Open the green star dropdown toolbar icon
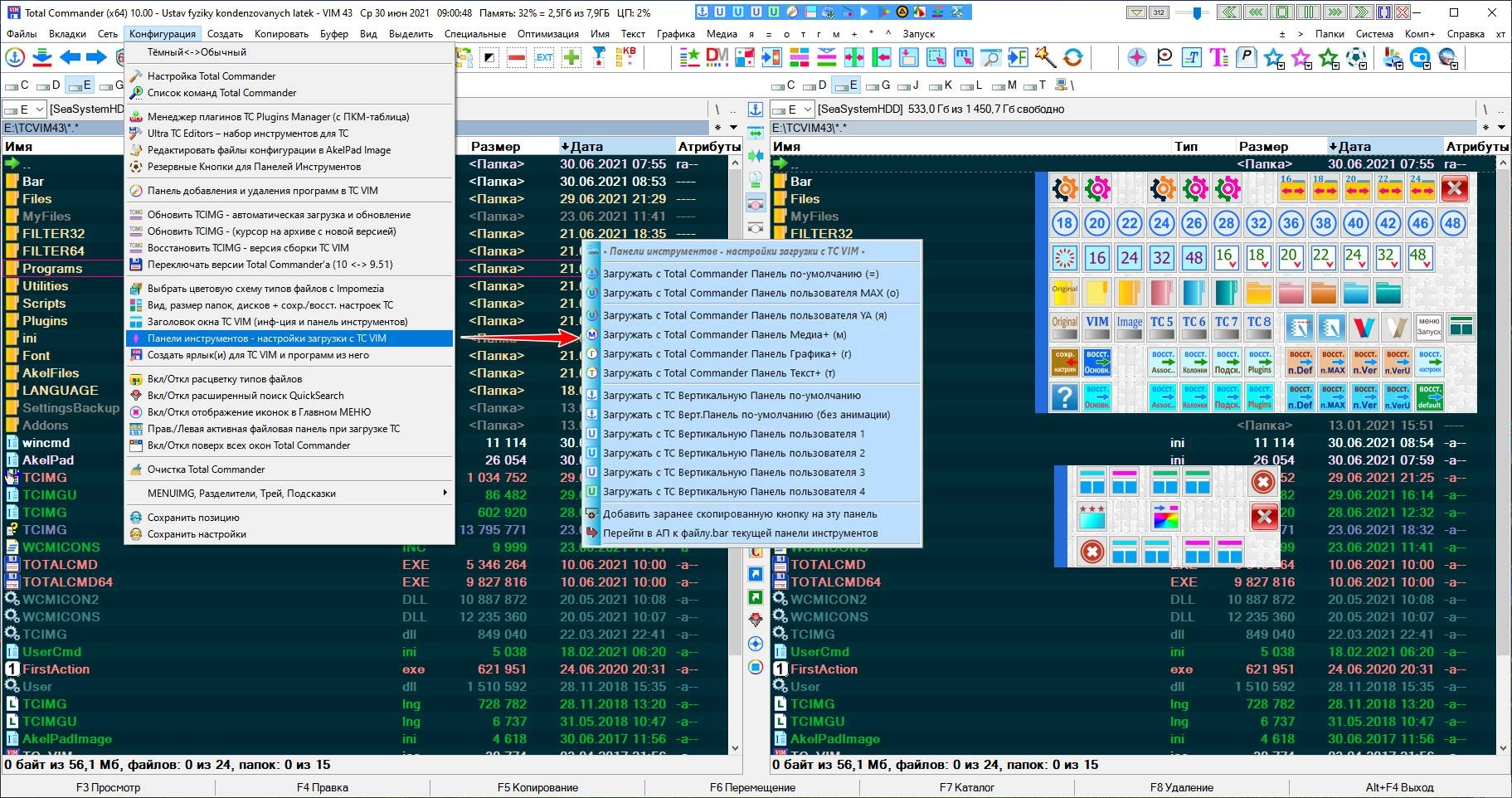Image resolution: width=1512 pixels, height=798 pixels. [1330, 57]
